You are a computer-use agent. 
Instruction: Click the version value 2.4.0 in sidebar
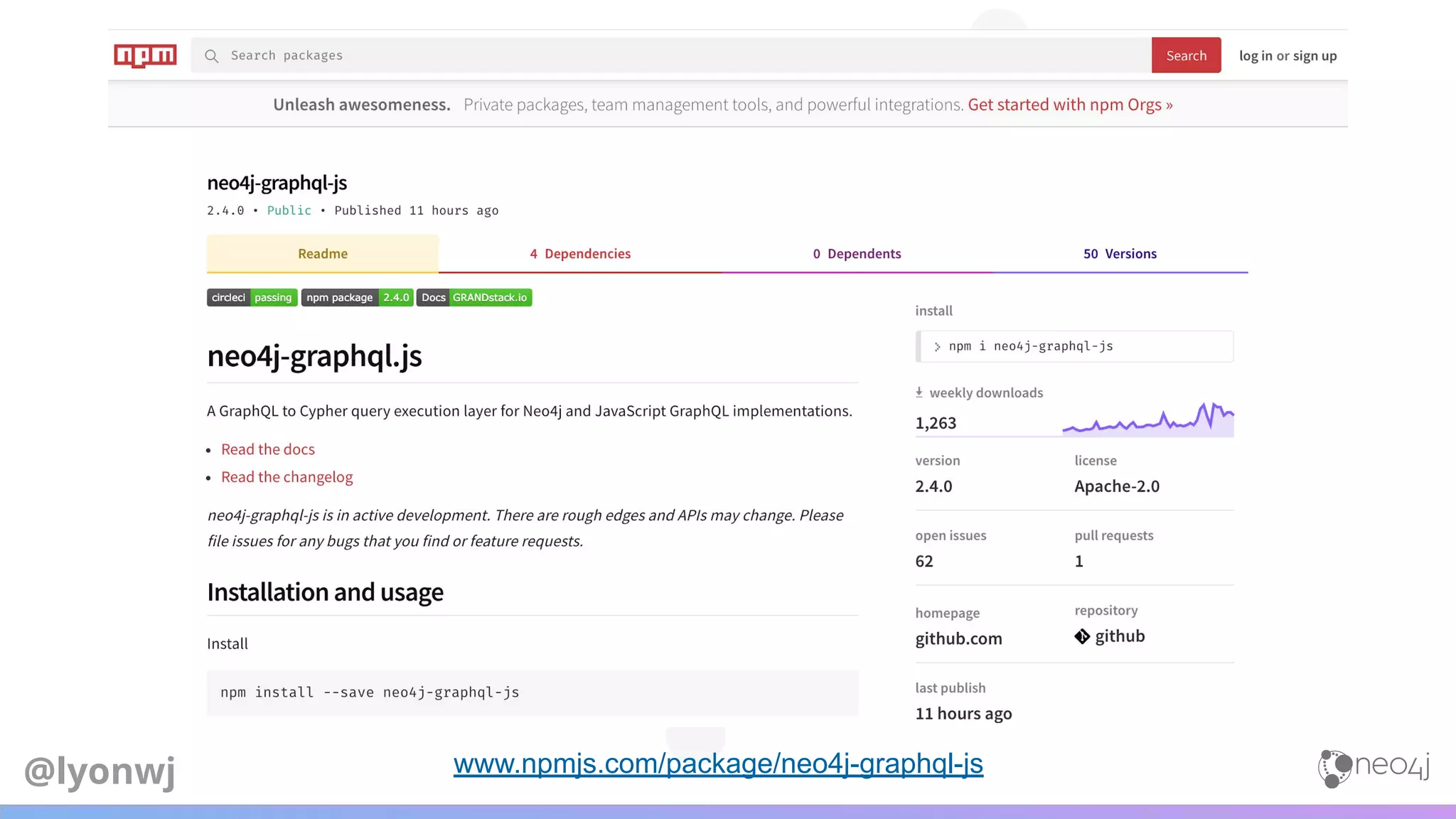[933, 486]
